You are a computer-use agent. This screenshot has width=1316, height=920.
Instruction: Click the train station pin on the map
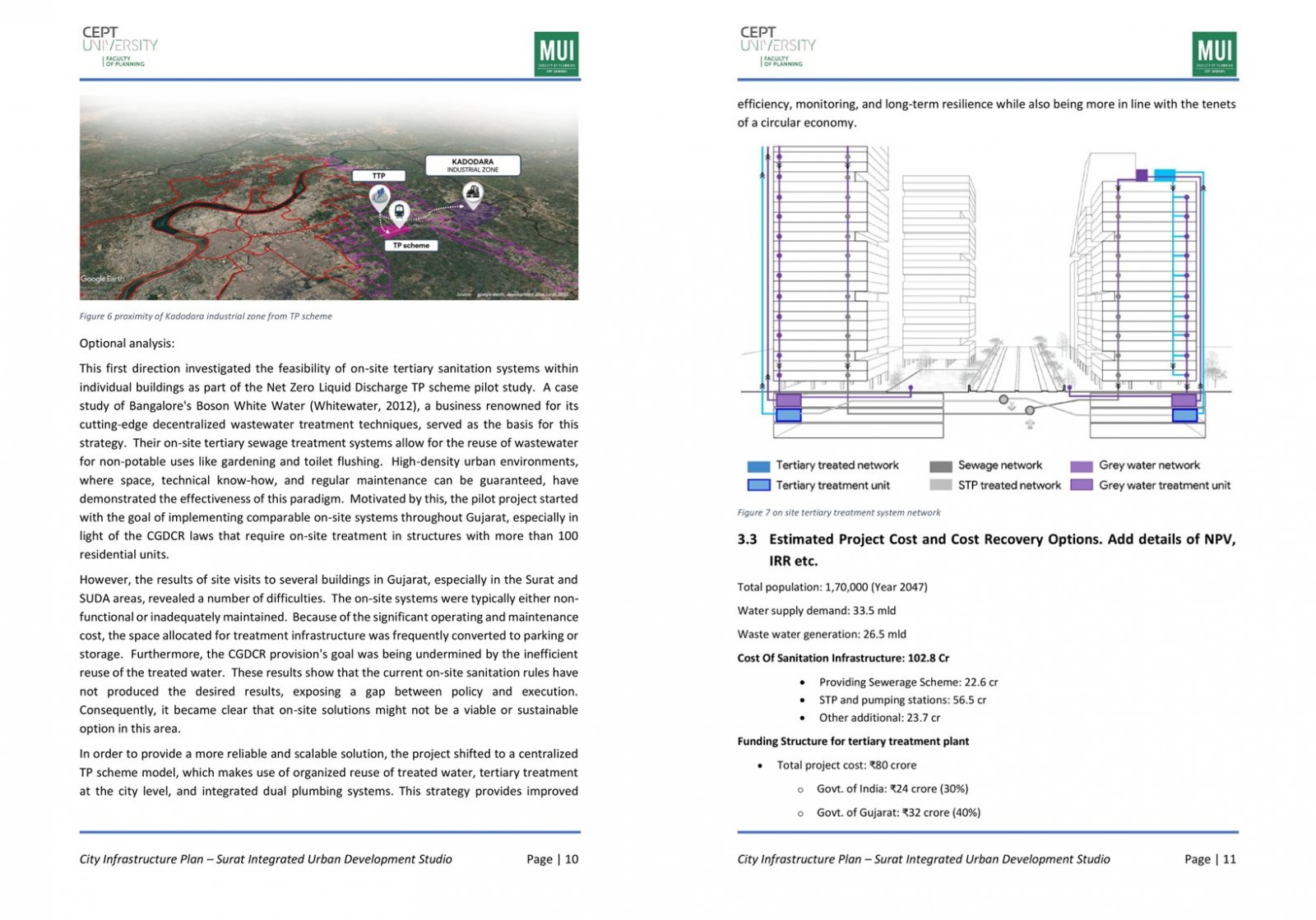(399, 214)
